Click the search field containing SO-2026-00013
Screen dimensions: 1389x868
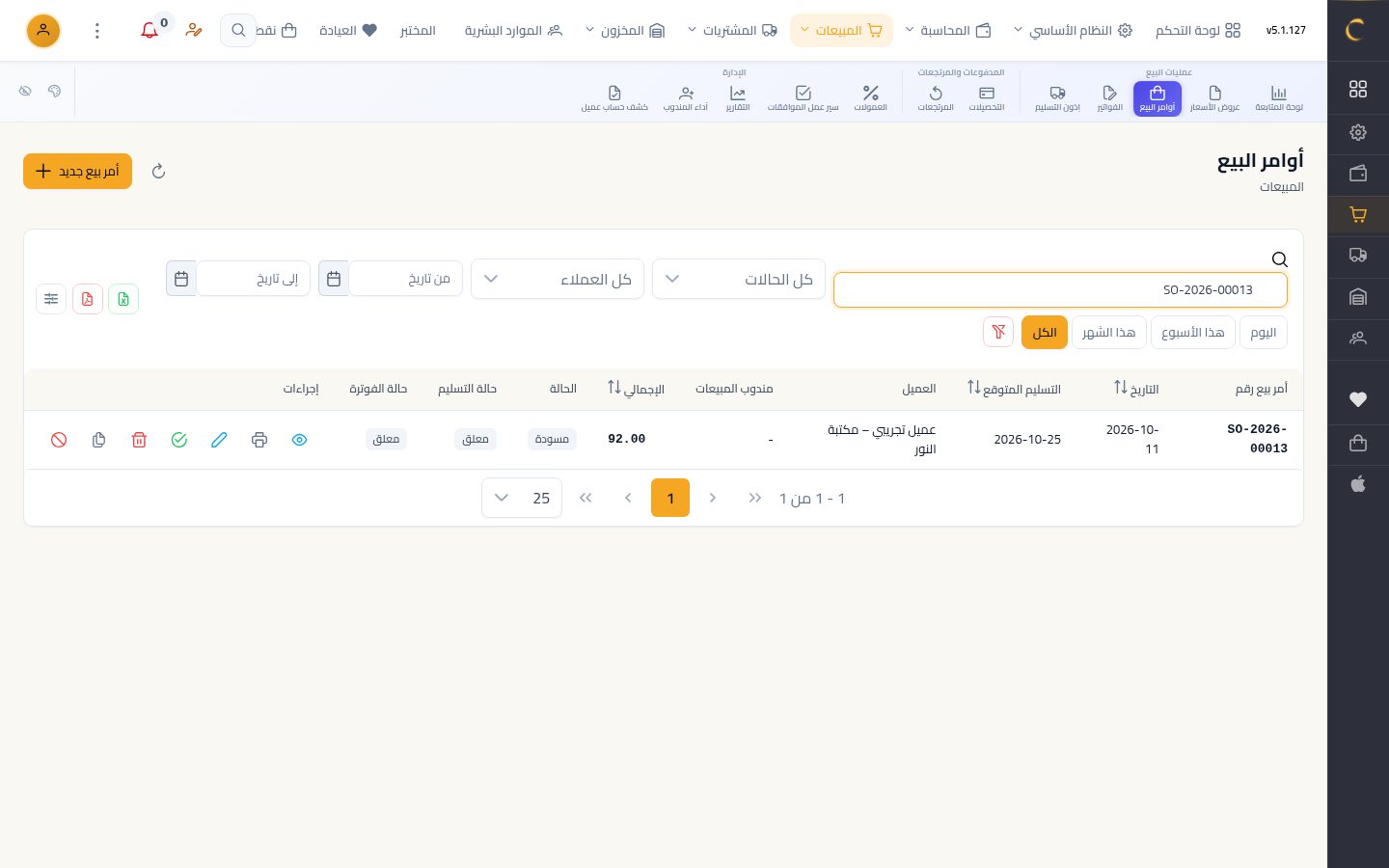[x=1060, y=289]
